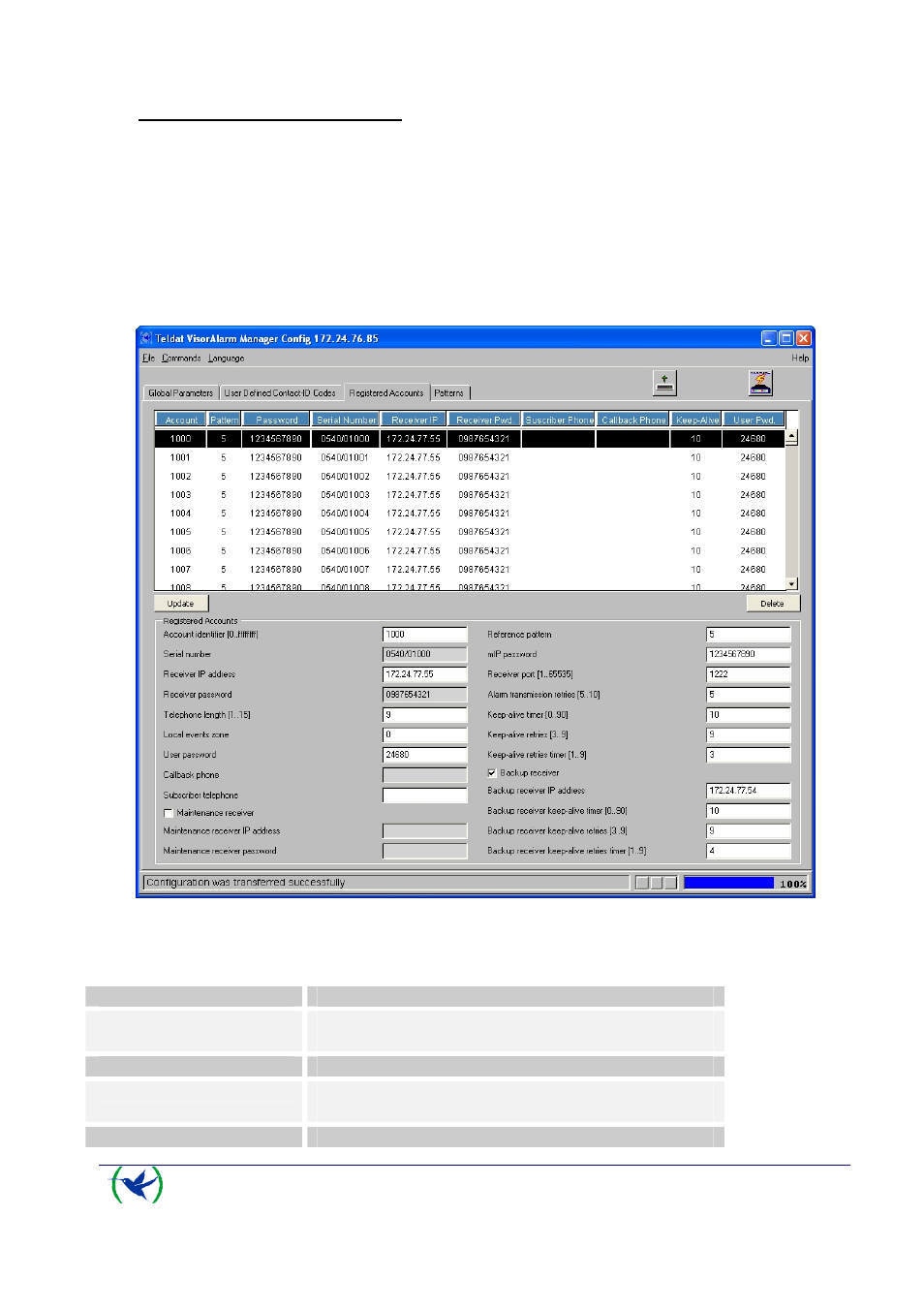Open the Language menu

click(x=227, y=359)
